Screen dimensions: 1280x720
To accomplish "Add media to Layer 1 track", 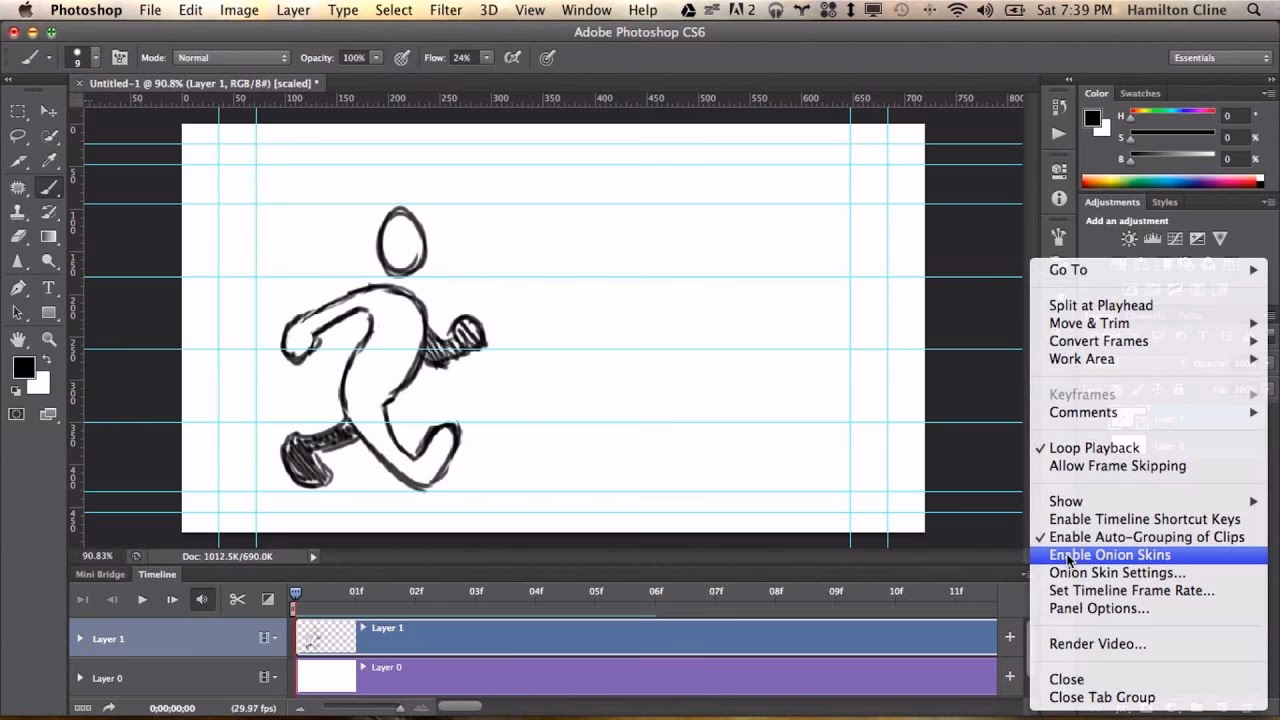I will [1010, 637].
